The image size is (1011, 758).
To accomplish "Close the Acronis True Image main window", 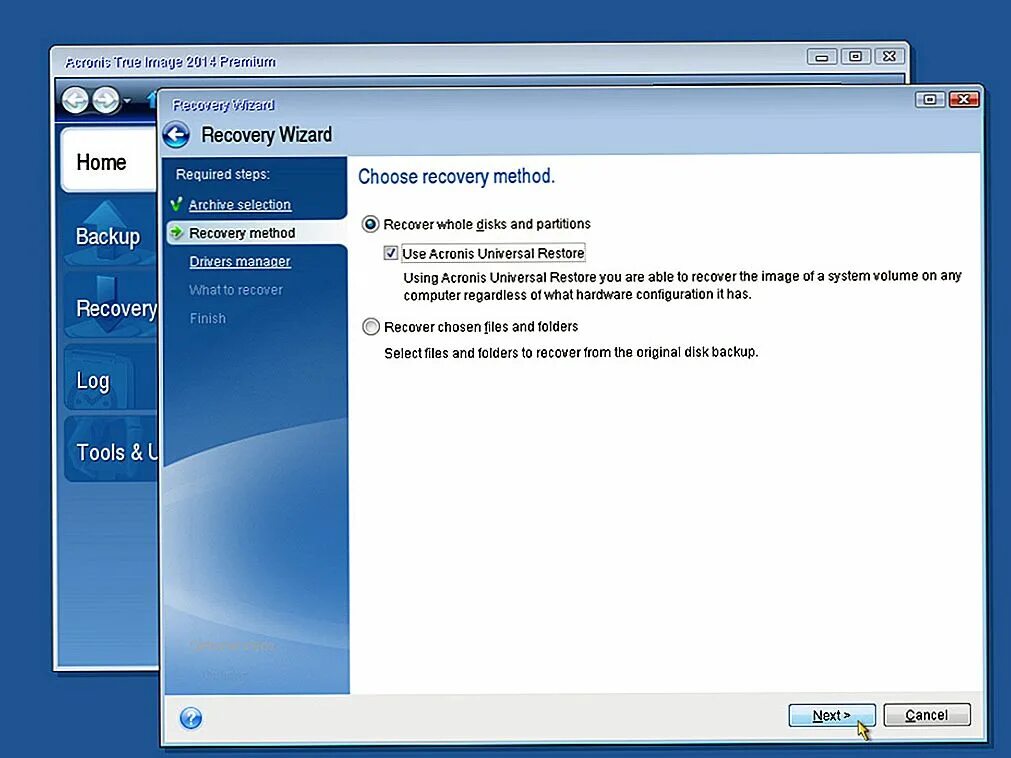I will coord(889,57).
